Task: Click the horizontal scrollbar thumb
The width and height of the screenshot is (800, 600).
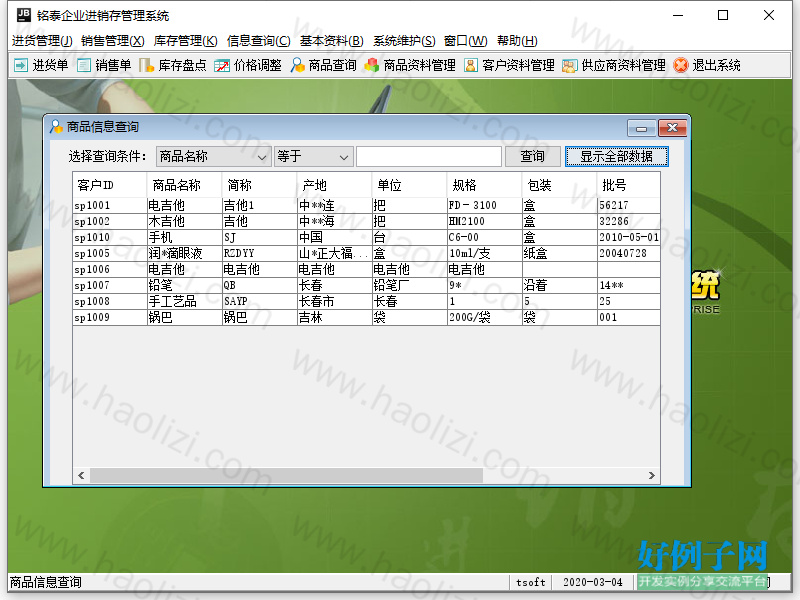Action: tap(286, 476)
